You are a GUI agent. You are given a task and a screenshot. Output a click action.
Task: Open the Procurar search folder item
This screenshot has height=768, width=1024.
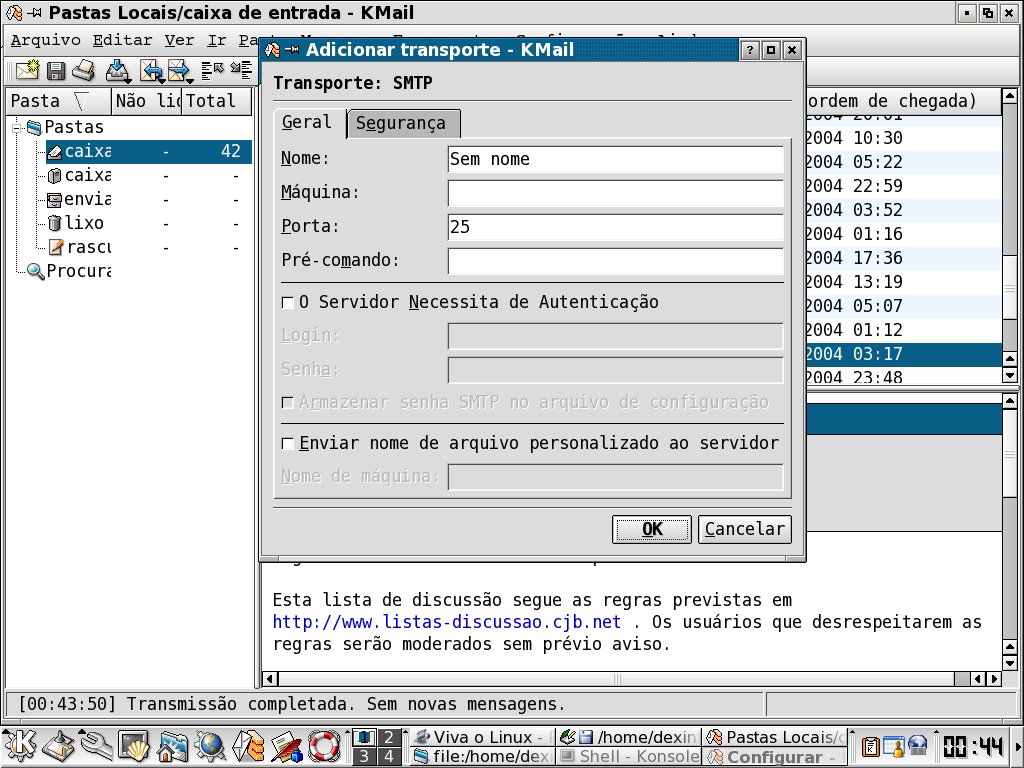point(69,271)
